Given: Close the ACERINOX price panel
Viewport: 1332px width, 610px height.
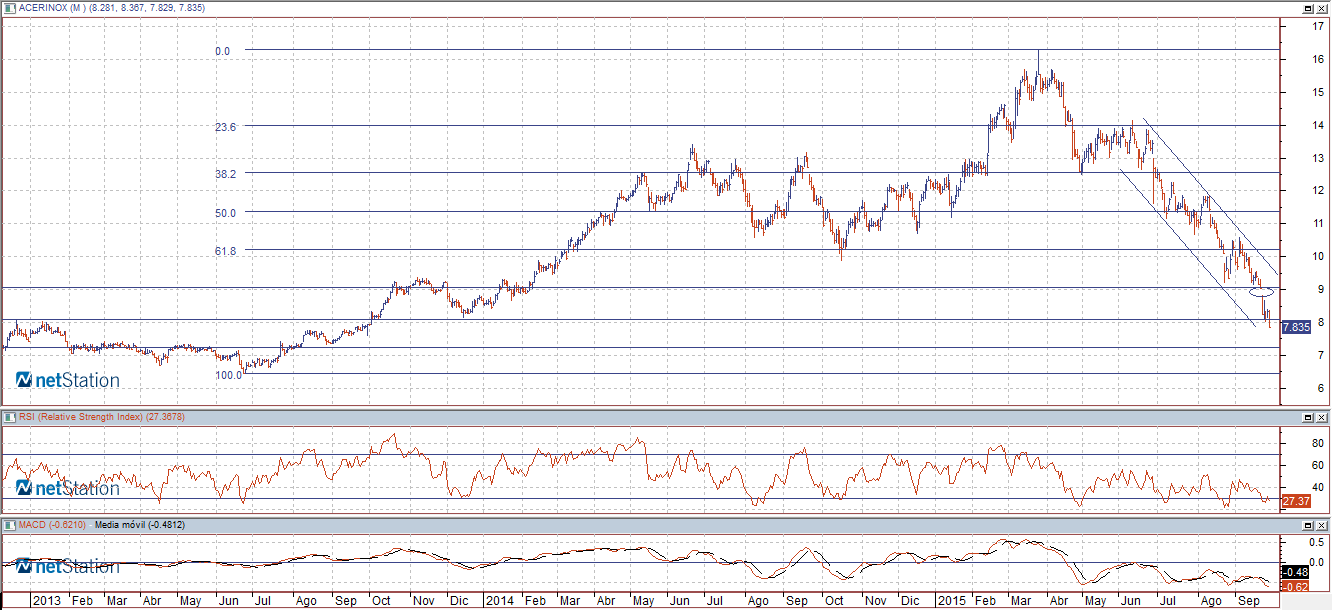Looking at the screenshot, I should click(1321, 7).
